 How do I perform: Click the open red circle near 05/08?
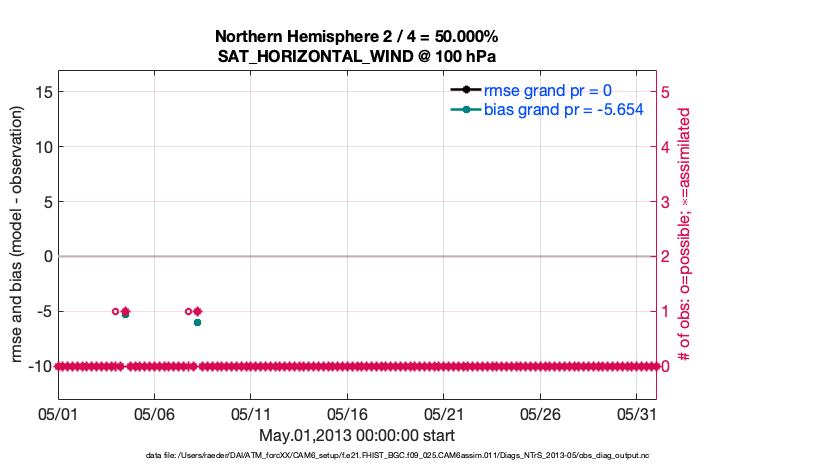pos(188,311)
